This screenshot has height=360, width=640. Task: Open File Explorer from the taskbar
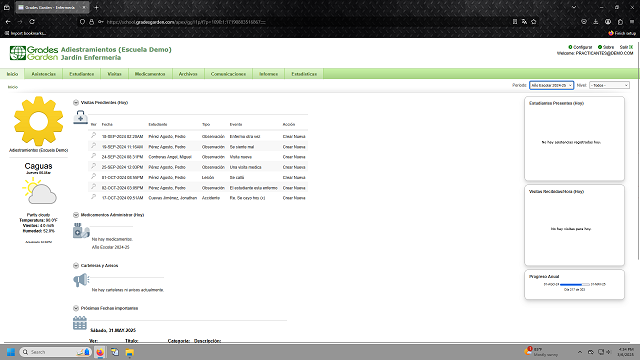click(129, 352)
